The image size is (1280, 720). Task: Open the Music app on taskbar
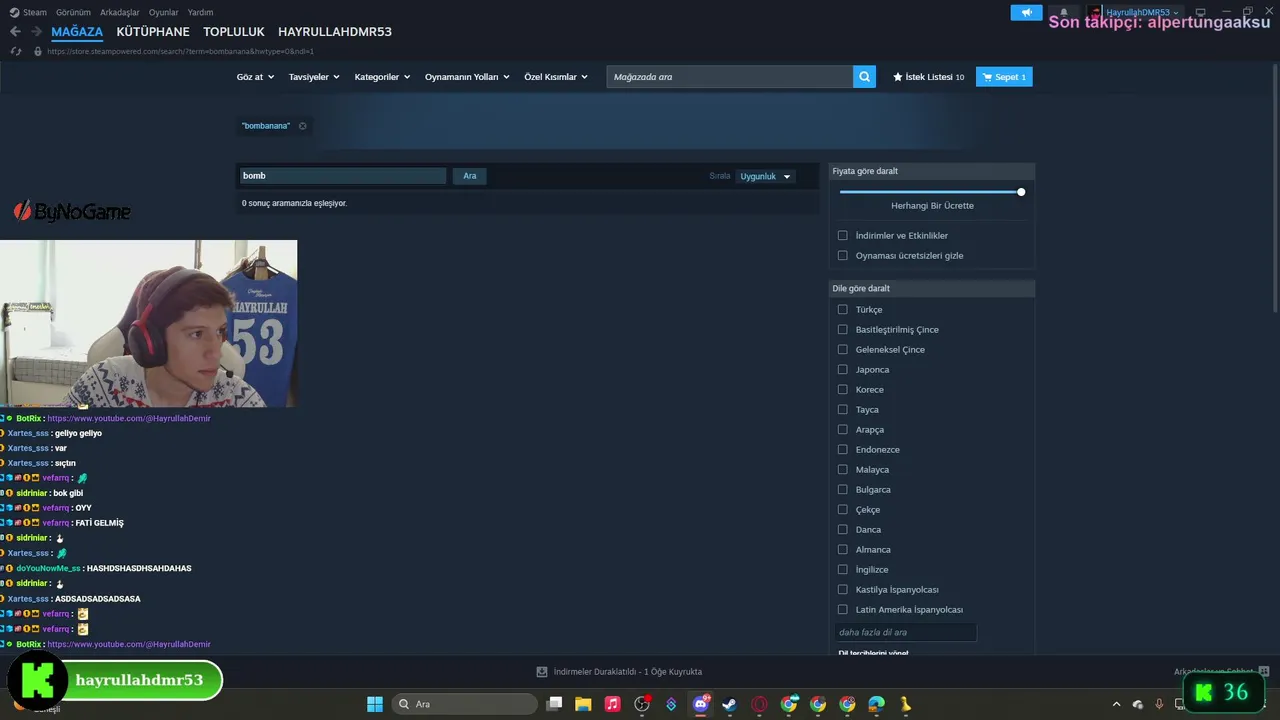(612, 704)
